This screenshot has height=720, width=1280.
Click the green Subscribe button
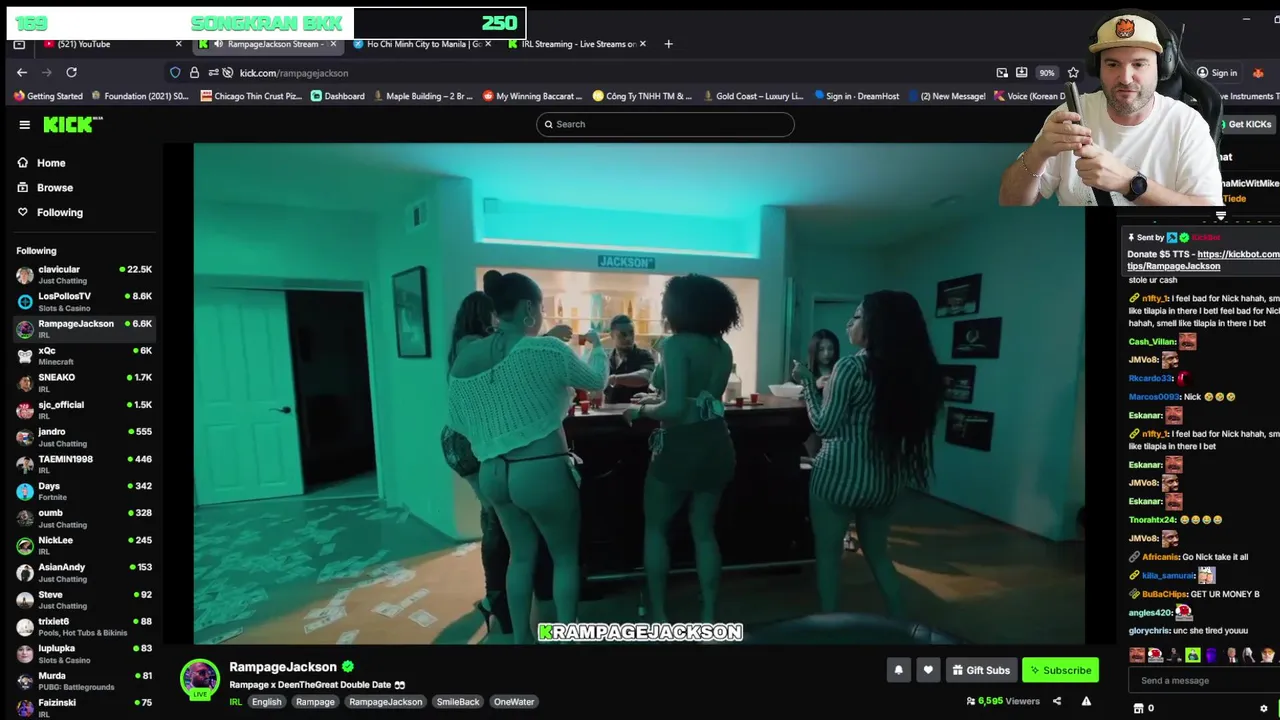click(x=1060, y=670)
